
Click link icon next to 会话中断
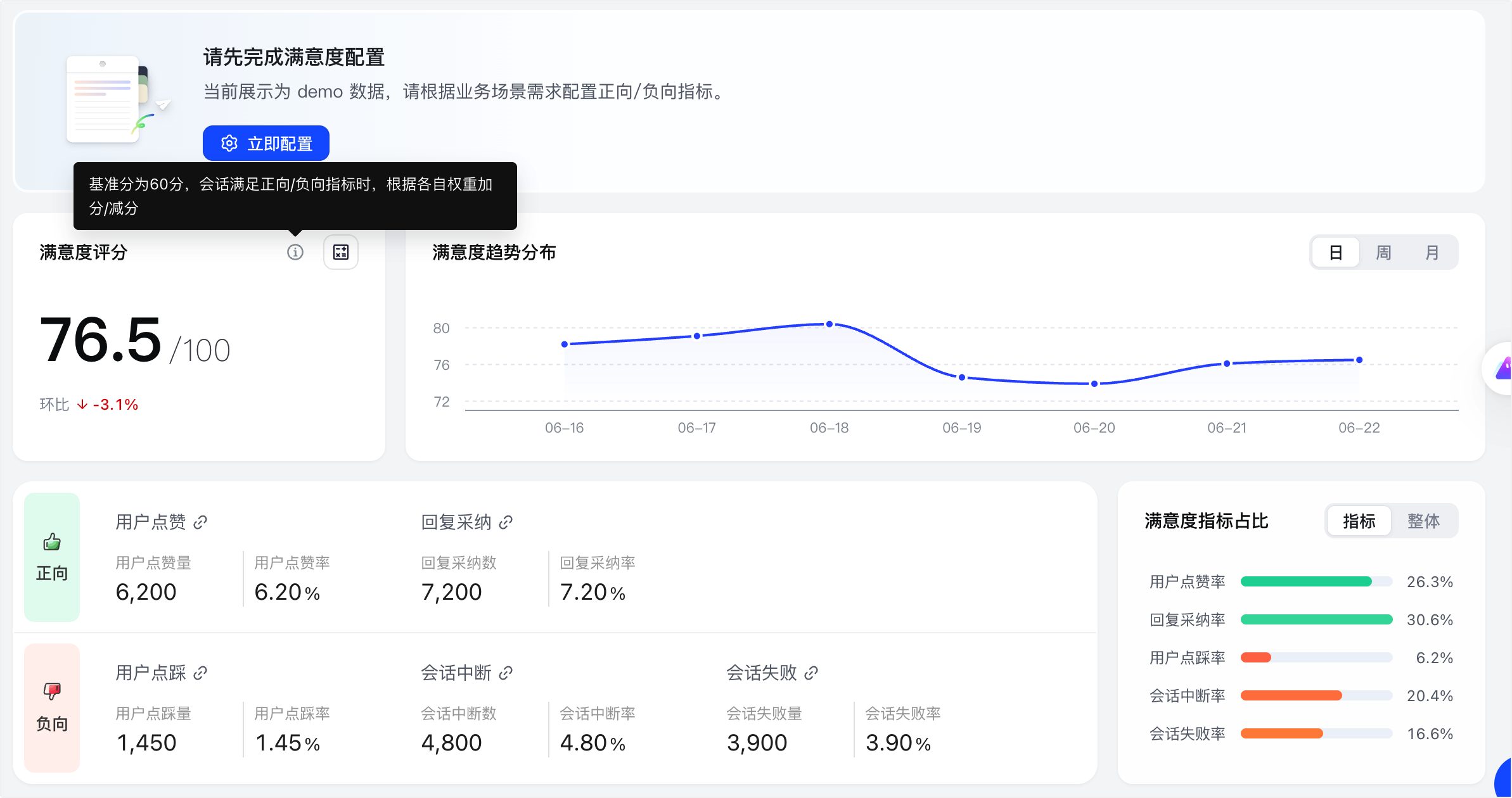coord(506,673)
